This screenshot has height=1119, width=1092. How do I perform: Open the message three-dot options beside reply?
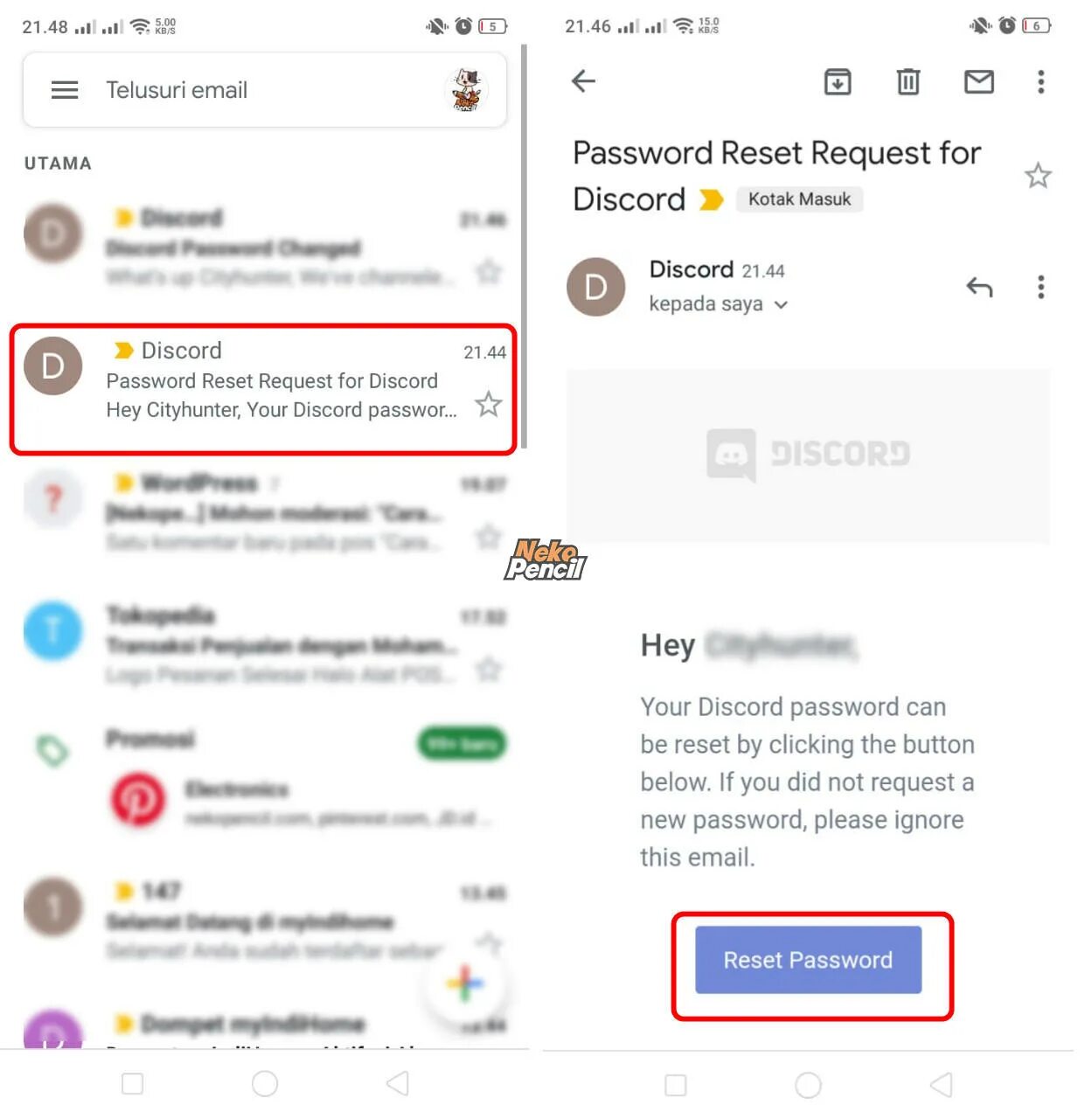point(1040,287)
